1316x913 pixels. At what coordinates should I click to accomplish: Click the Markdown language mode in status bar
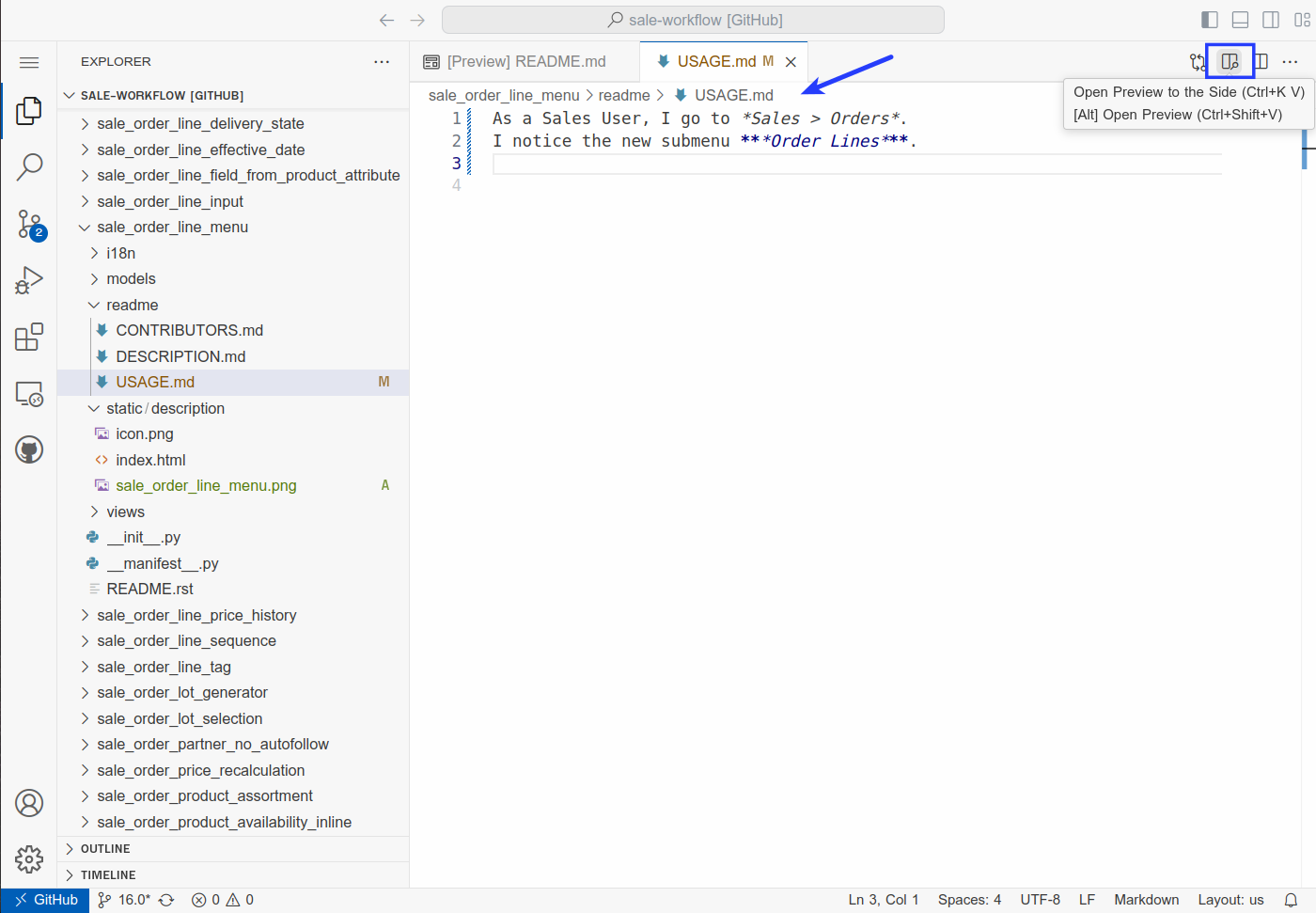pyautogui.click(x=1146, y=900)
